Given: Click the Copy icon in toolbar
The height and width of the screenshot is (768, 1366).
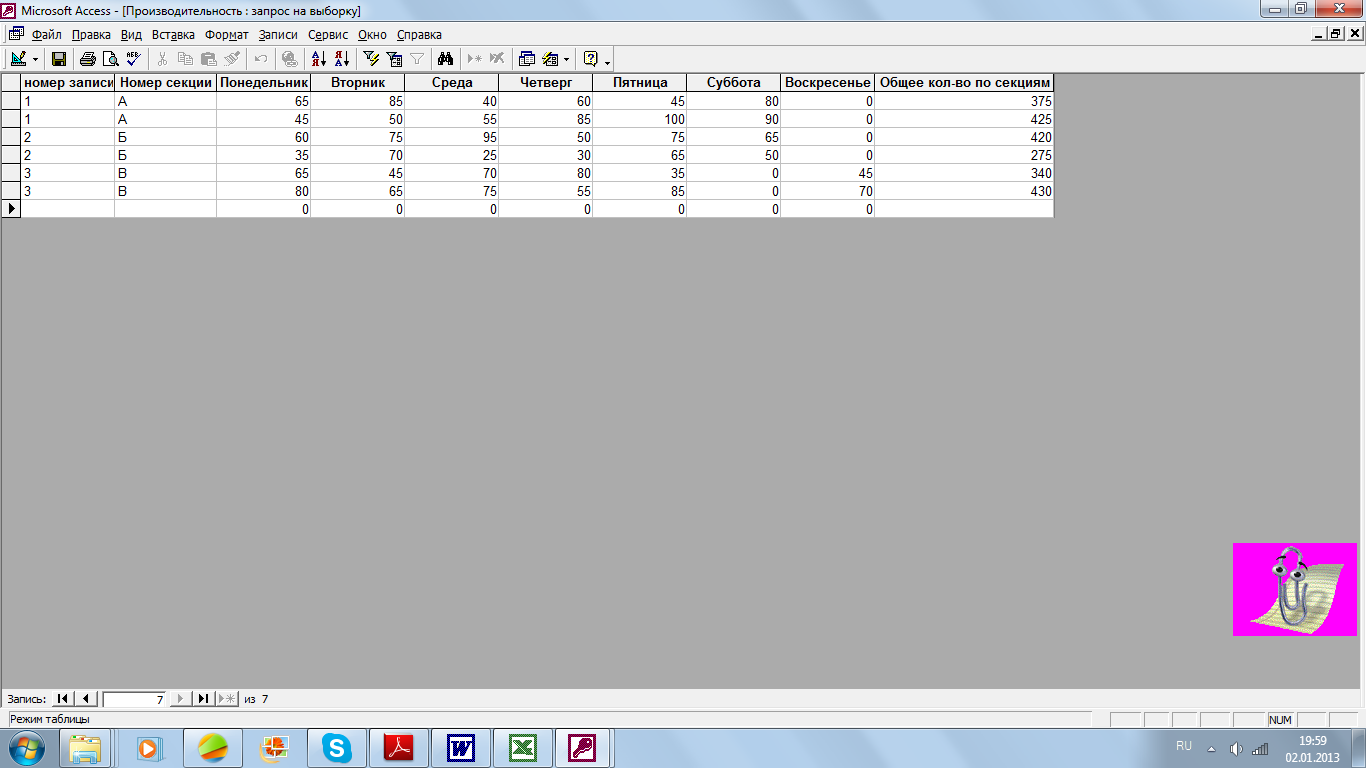Looking at the screenshot, I should (185, 59).
